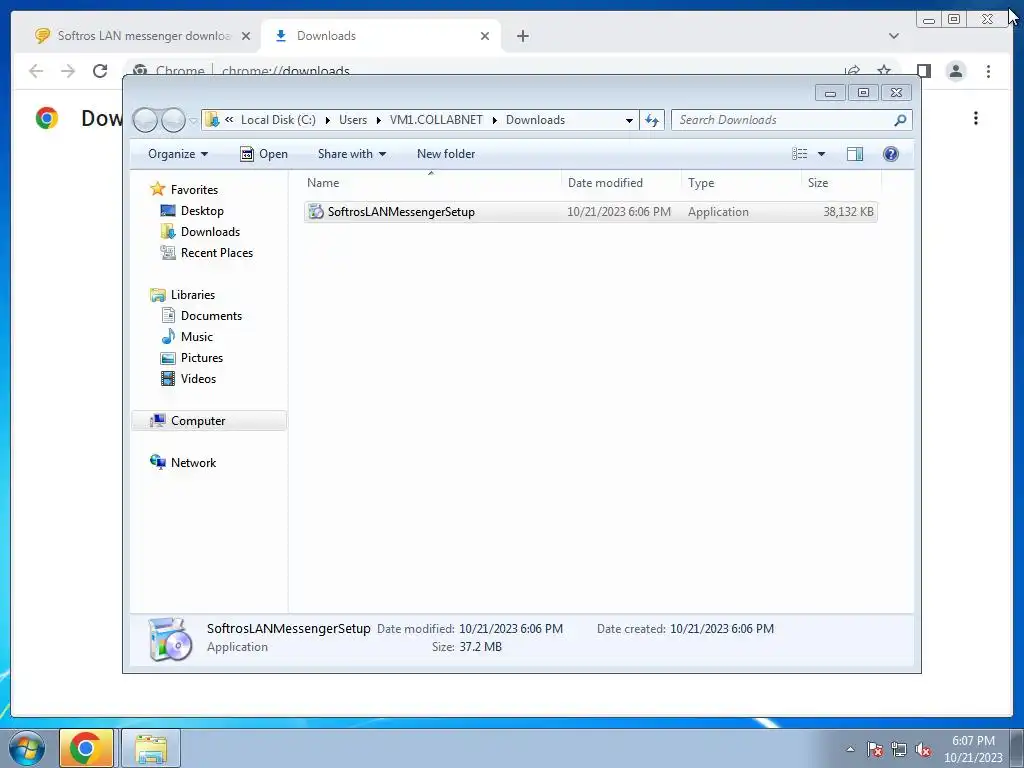Close the Downloads Chrome tab

pos(485,36)
